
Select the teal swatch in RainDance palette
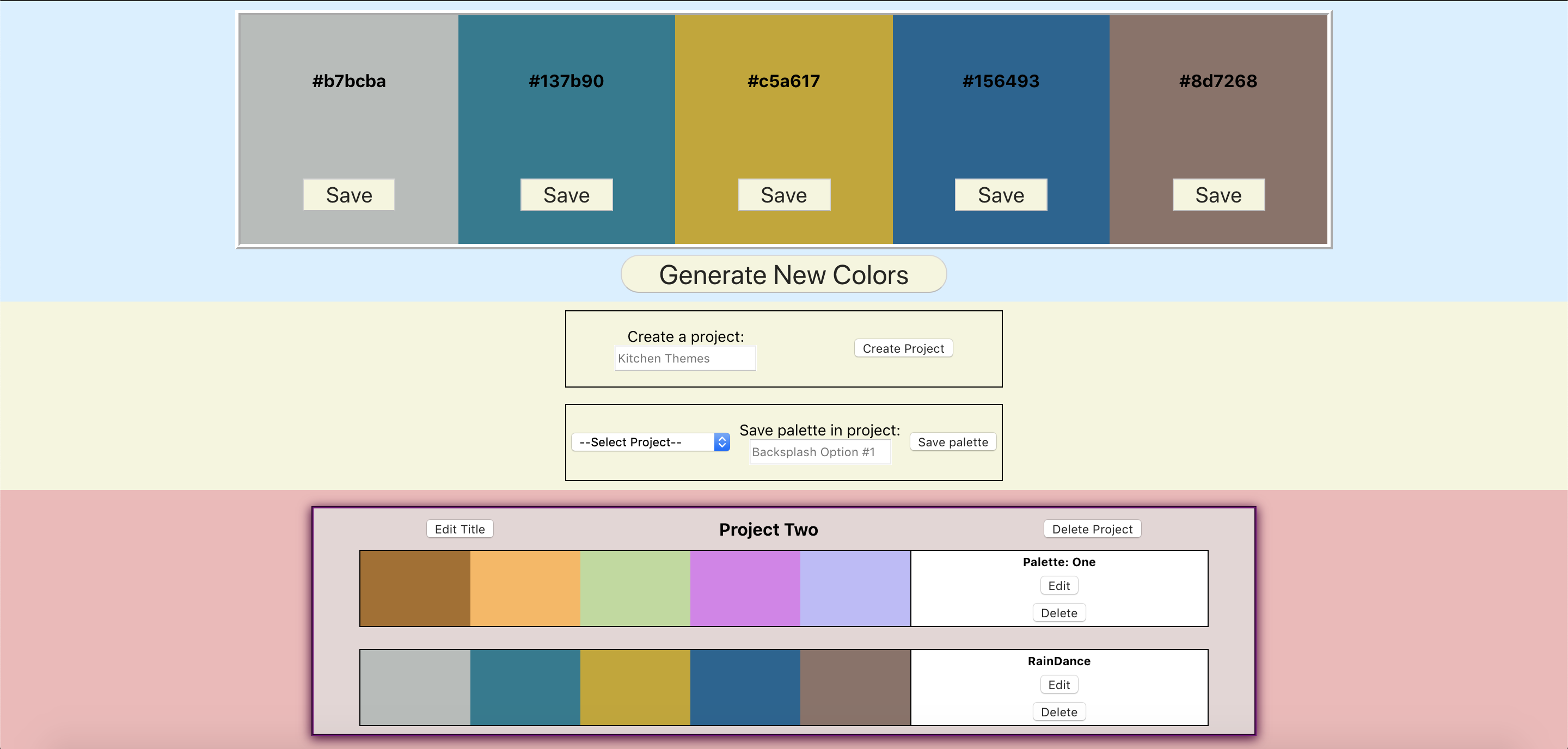[x=525, y=687]
